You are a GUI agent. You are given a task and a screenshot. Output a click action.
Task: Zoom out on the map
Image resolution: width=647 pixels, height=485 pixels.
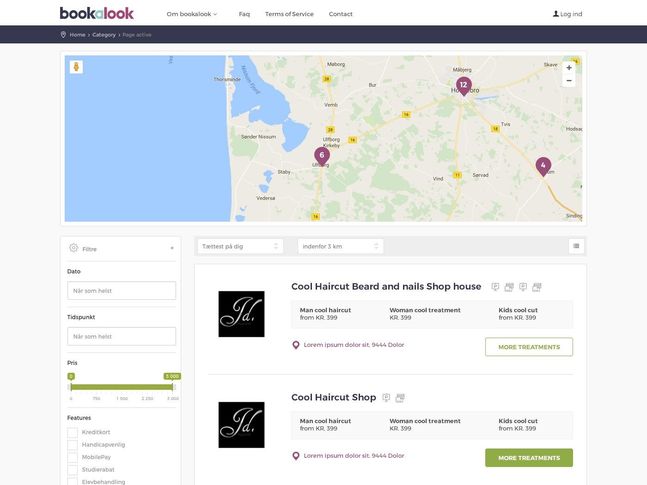(x=569, y=80)
